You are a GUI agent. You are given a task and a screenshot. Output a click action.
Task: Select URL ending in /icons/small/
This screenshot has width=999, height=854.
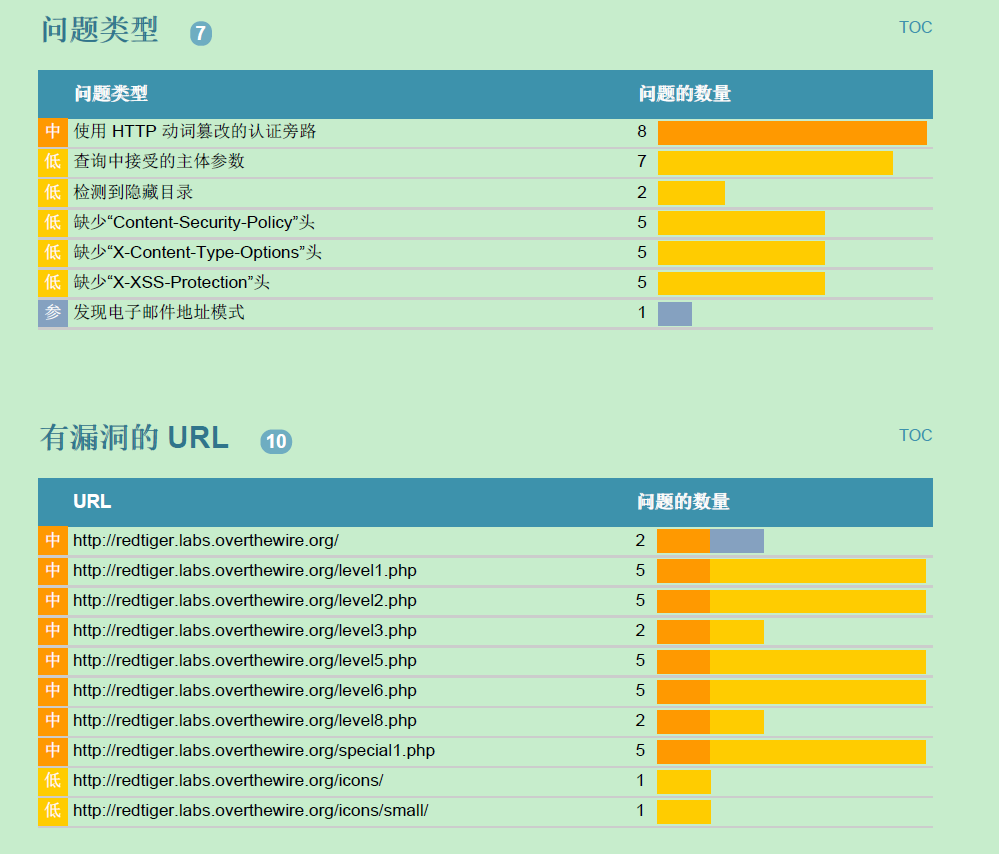(250, 810)
